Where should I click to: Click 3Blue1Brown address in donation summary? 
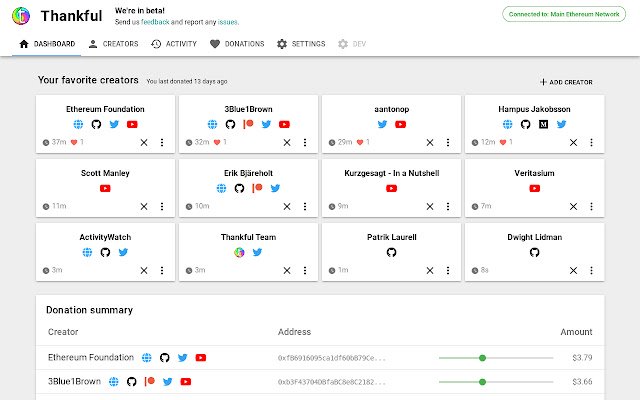point(331,382)
